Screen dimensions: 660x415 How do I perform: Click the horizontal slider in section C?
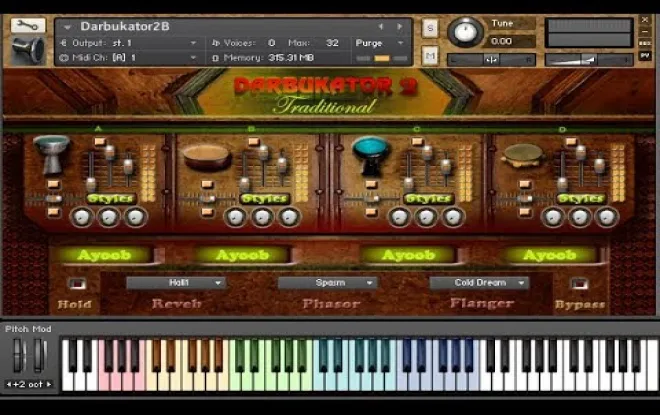tap(371, 198)
